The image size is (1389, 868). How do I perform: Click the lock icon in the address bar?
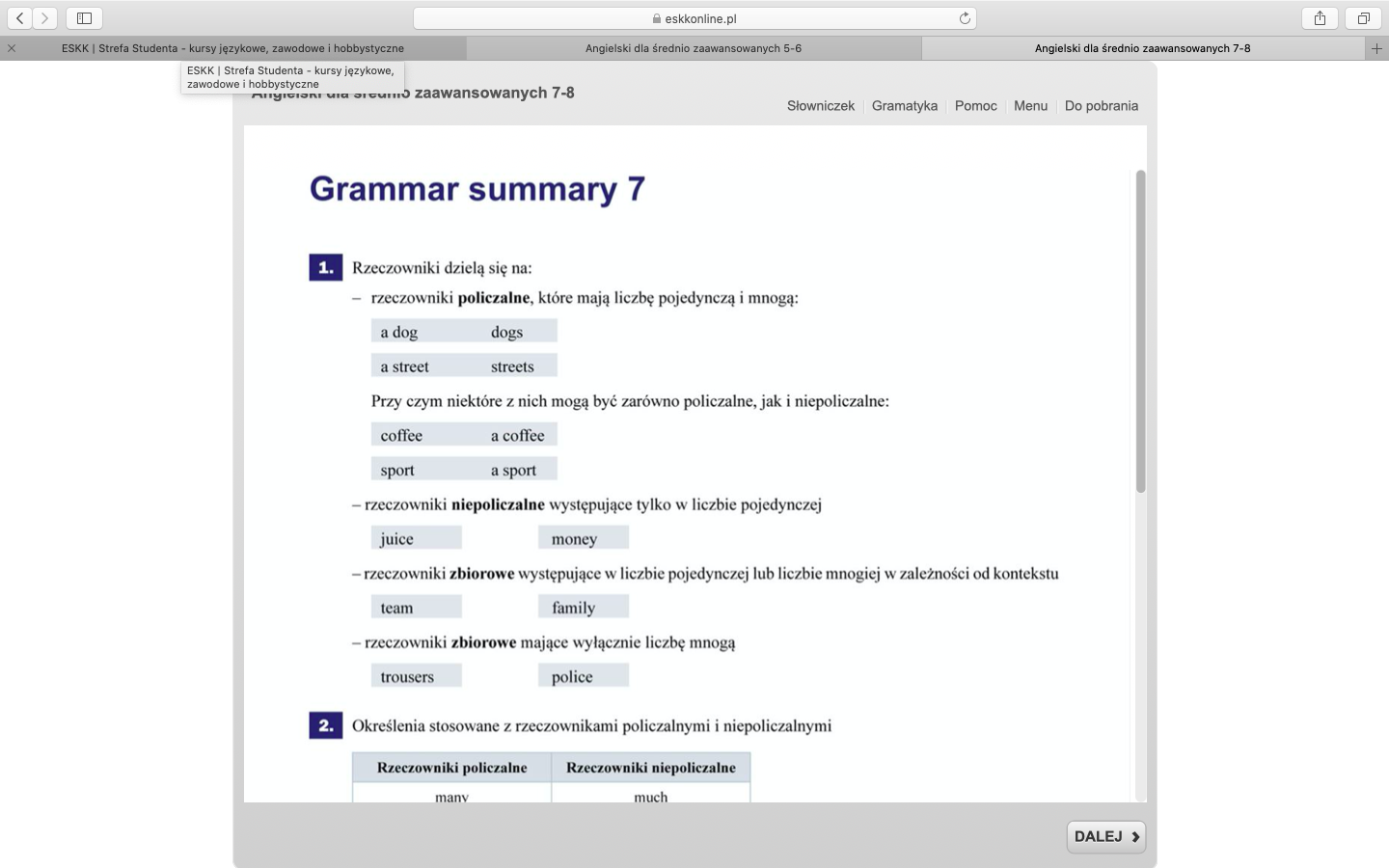click(x=657, y=18)
